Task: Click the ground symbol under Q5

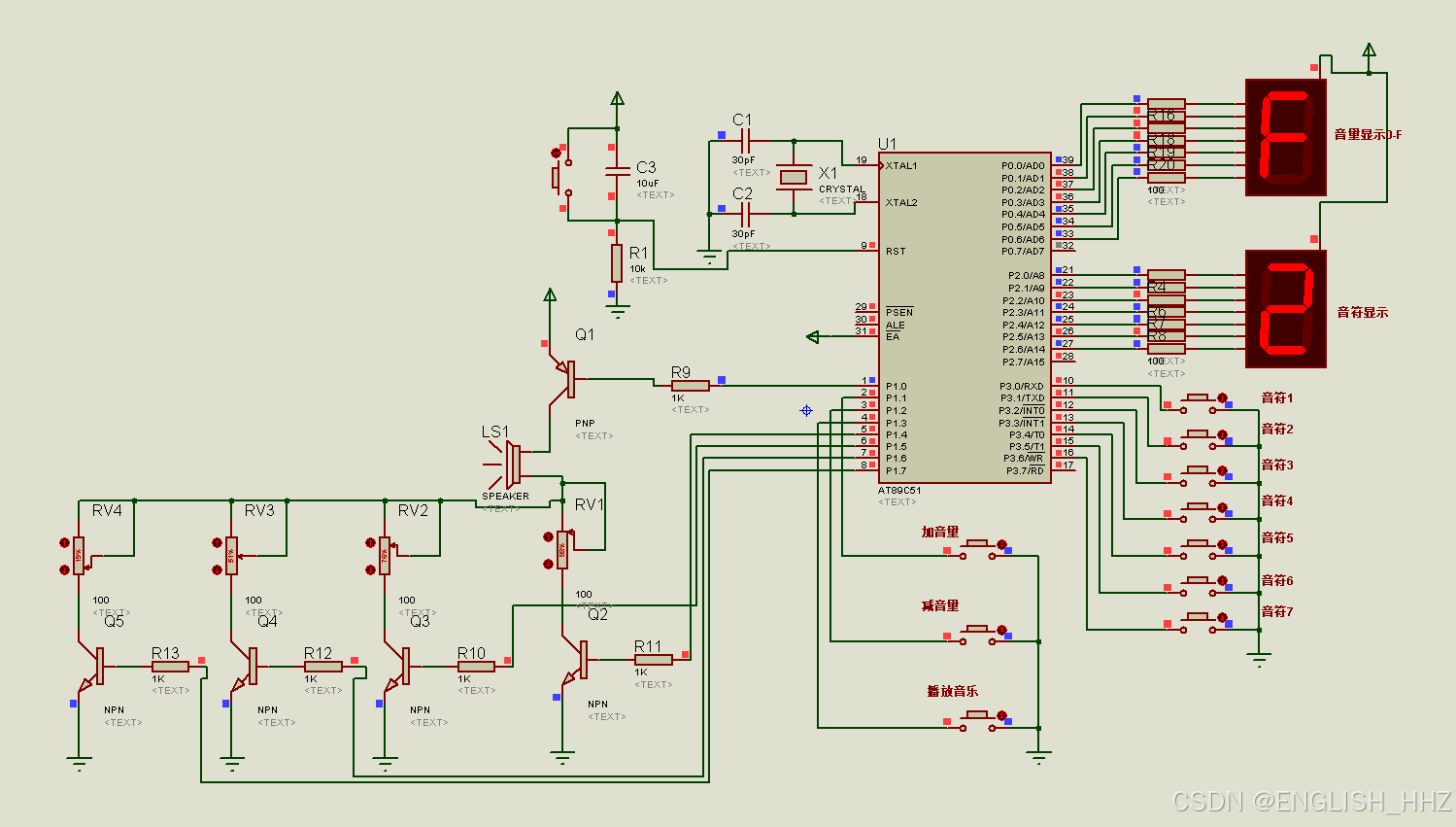Action: click(x=79, y=763)
